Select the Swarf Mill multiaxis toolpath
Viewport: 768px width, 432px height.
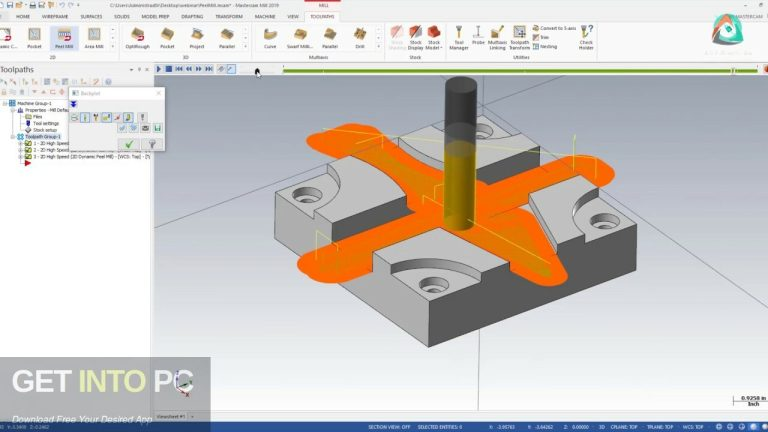click(297, 40)
